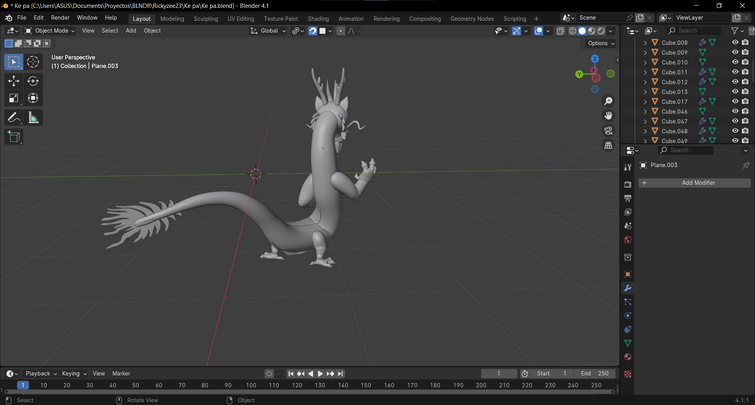Open the Object Mode dropdown
Image resolution: width=755 pixels, height=405 pixels.
click(50, 31)
